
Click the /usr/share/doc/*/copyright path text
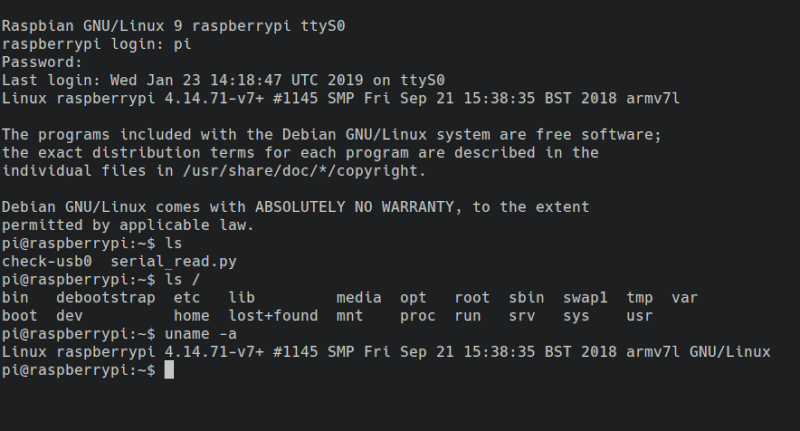tap(304, 171)
